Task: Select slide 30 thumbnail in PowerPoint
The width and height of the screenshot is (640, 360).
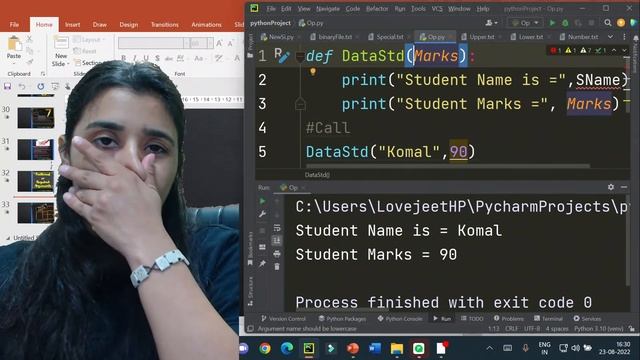Action: [x=36, y=118]
